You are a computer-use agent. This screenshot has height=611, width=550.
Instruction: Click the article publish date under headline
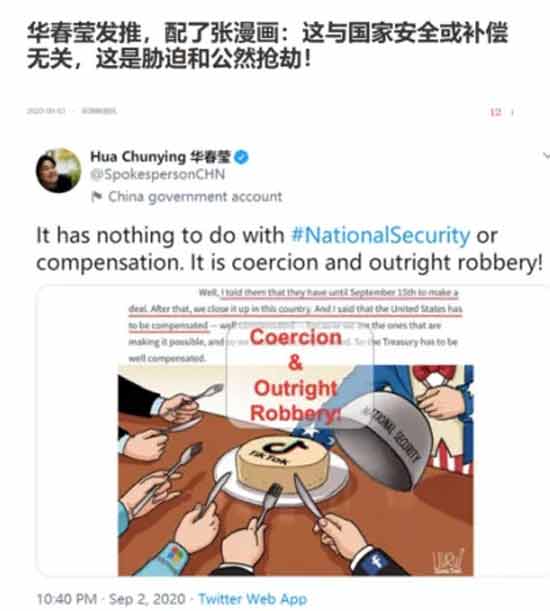[x=46, y=111]
